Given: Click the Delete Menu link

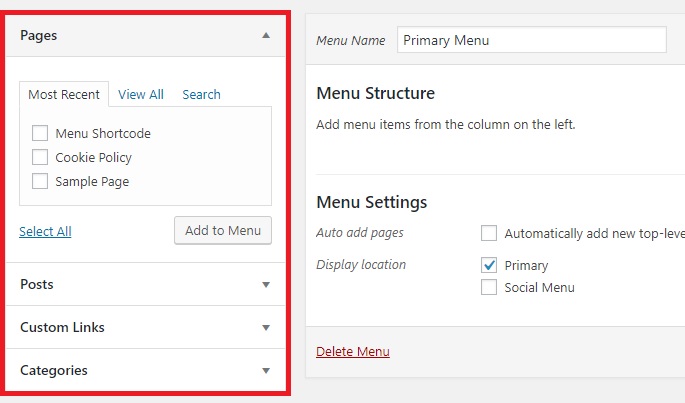Looking at the screenshot, I should (353, 351).
